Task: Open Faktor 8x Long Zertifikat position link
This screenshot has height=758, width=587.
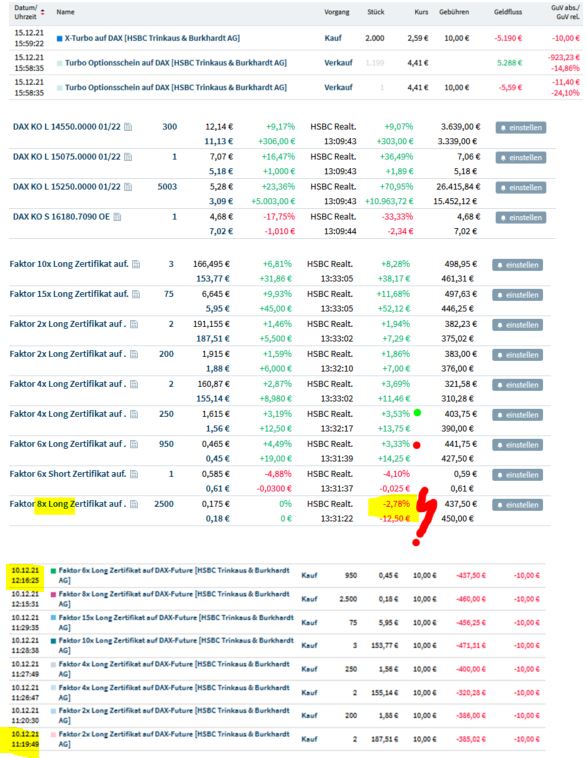Action: [68, 504]
